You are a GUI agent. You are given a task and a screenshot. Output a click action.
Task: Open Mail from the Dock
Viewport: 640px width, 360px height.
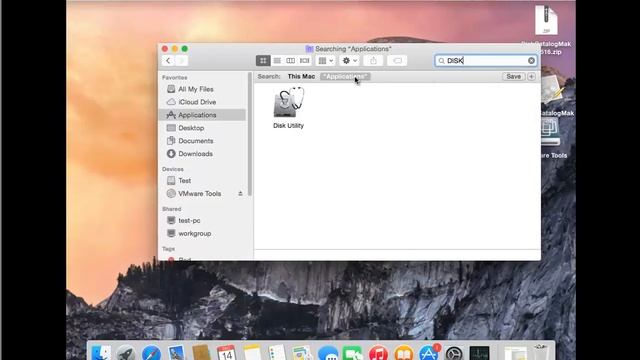(176, 353)
